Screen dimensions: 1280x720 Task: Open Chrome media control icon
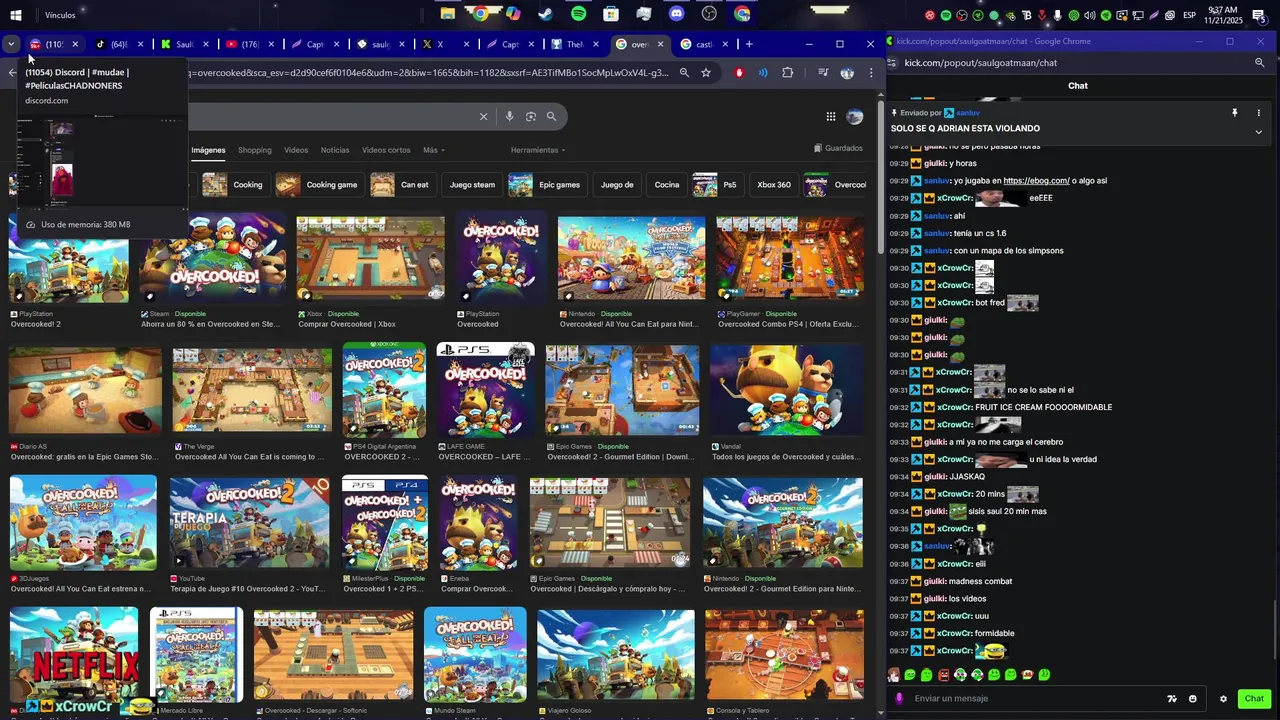[x=823, y=73]
